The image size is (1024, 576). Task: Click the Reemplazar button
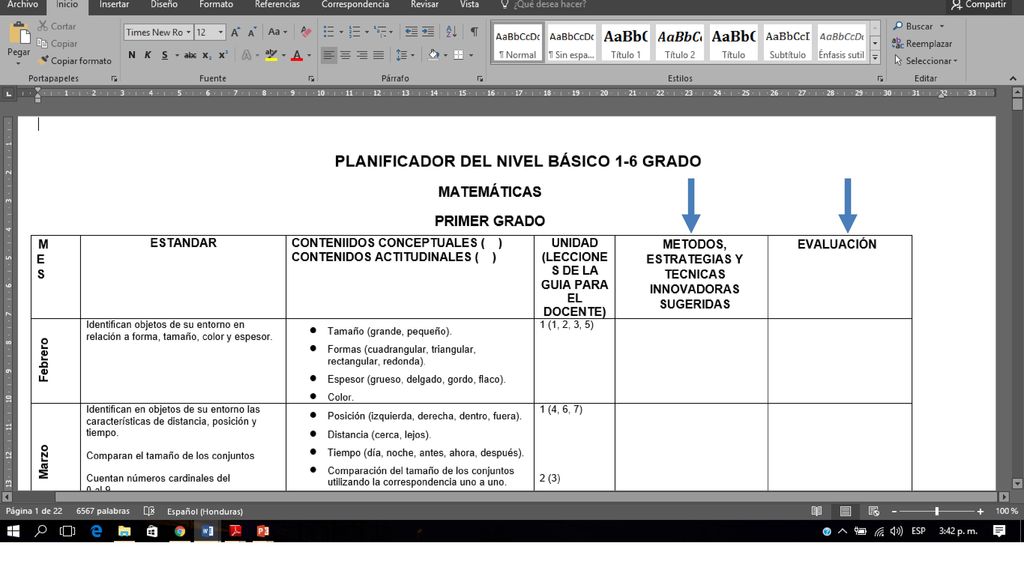[x=922, y=44]
